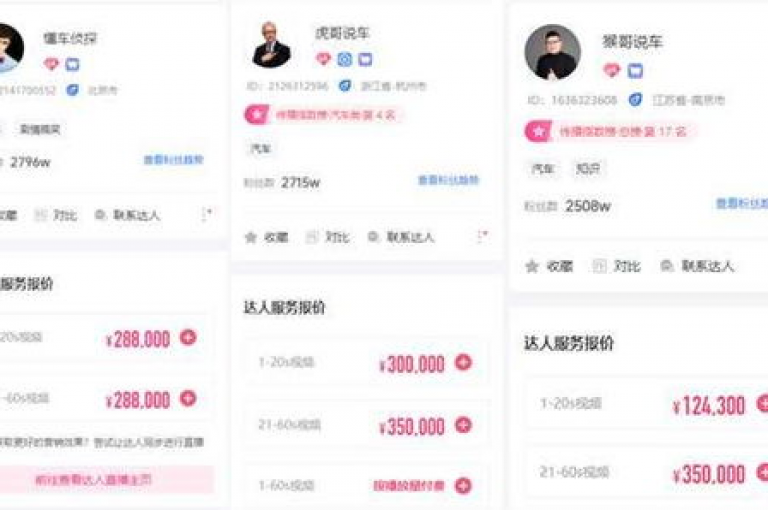Open fan trend link next to 2508w
The image size is (768, 510).
pyautogui.click(x=742, y=203)
